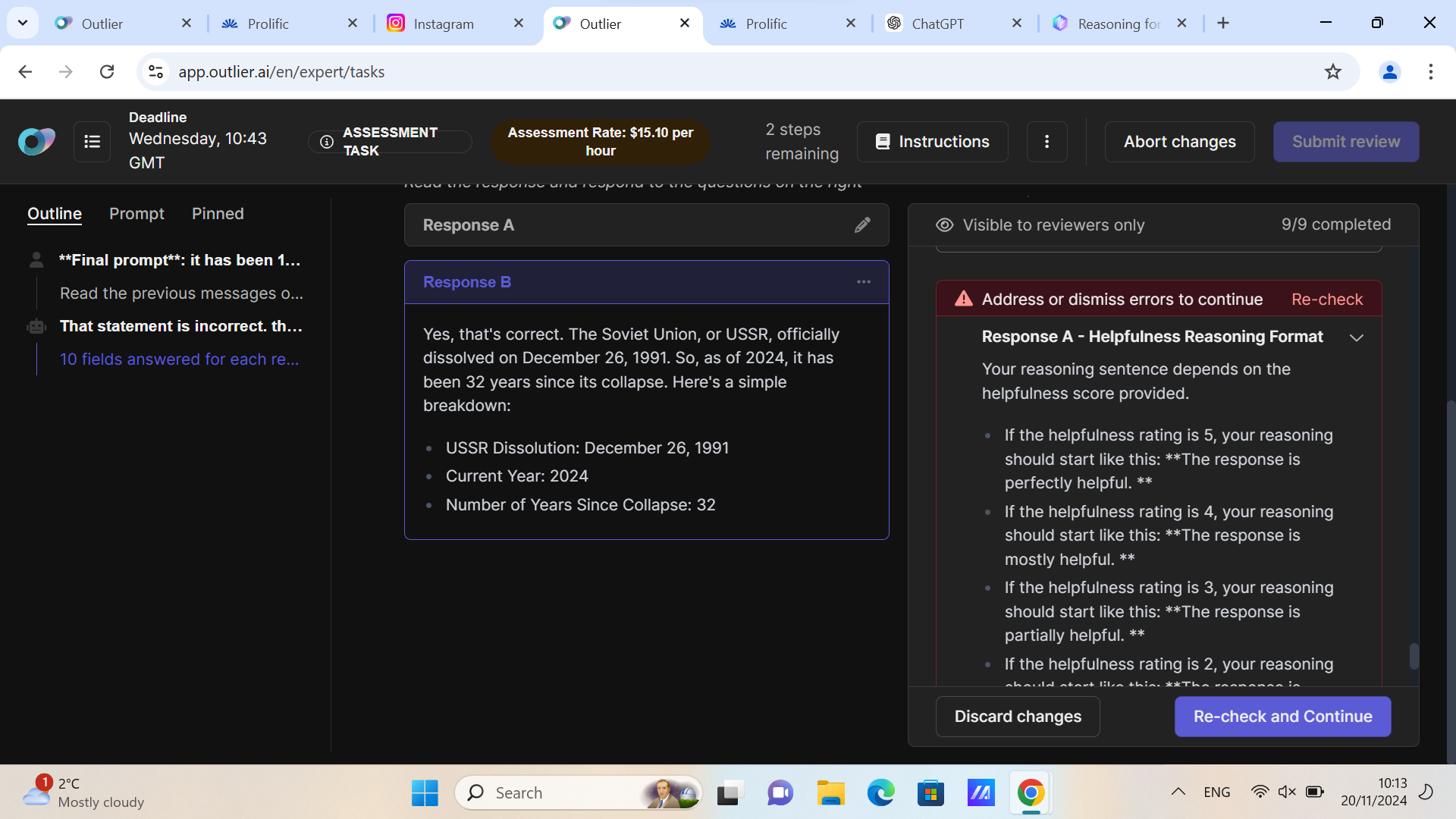Viewport: 1456px width, 819px height.
Task: Open File Explorer from taskbar
Action: point(830,793)
